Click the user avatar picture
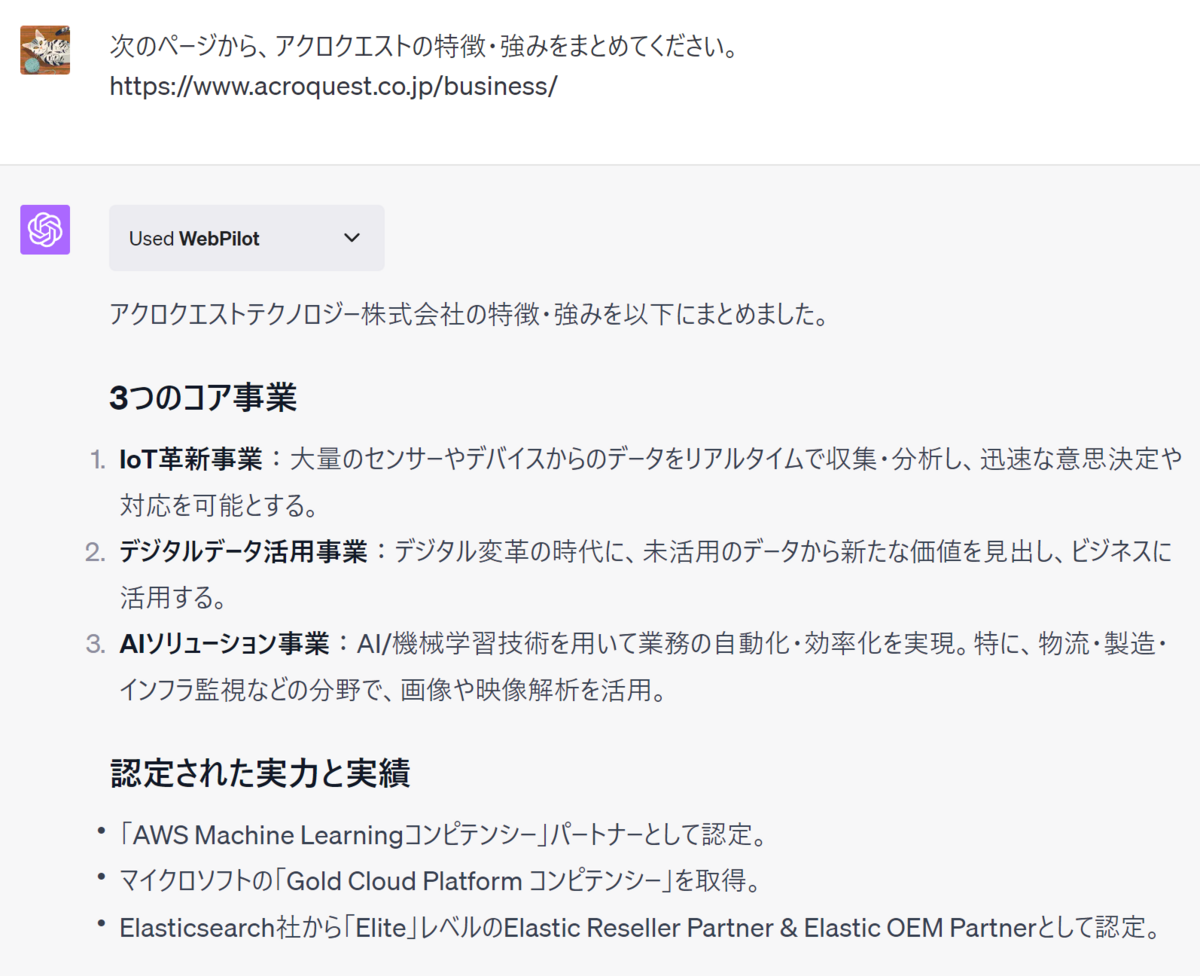The height and width of the screenshot is (976, 1200). (45, 50)
